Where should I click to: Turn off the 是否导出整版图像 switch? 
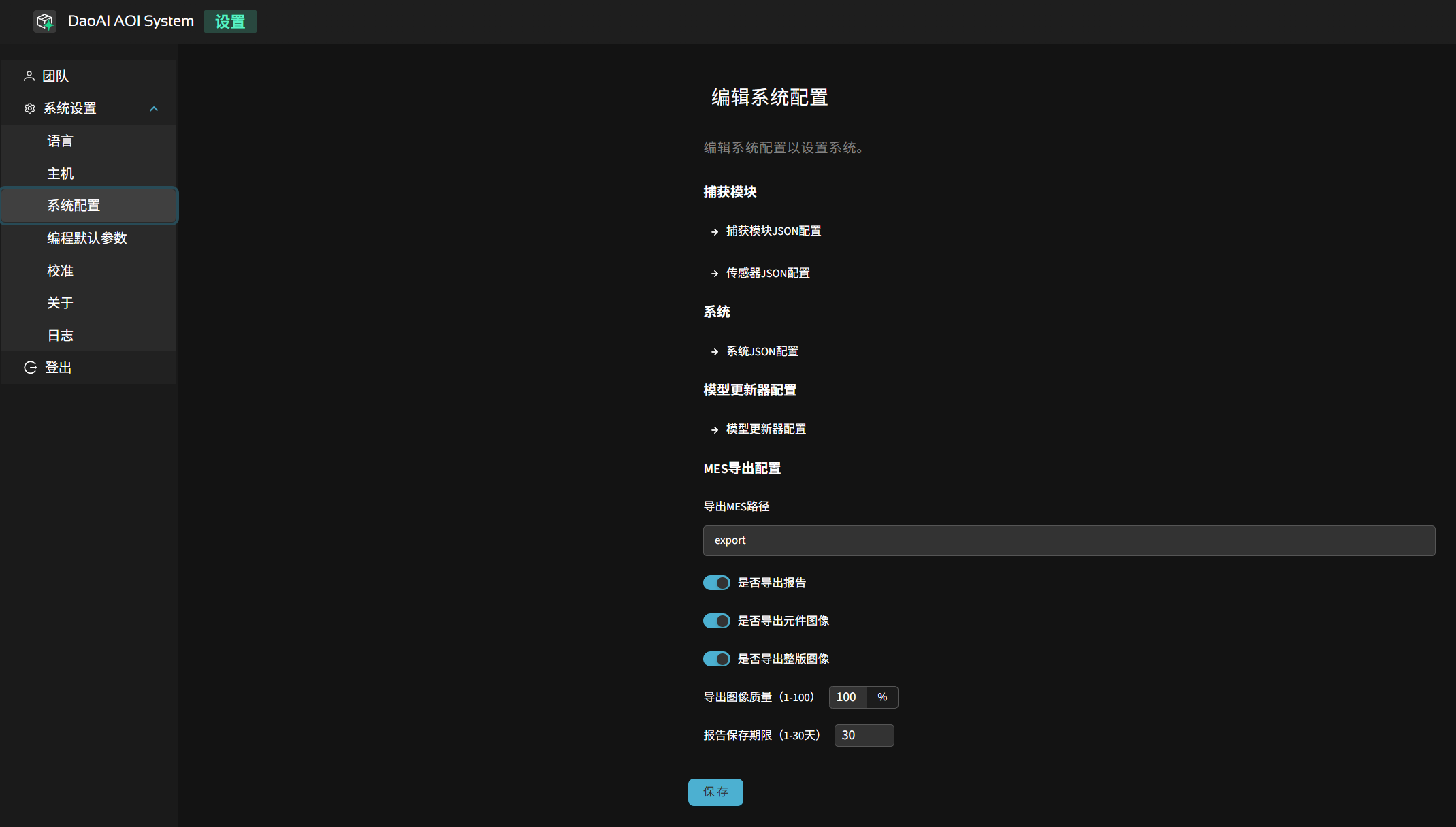pos(716,659)
